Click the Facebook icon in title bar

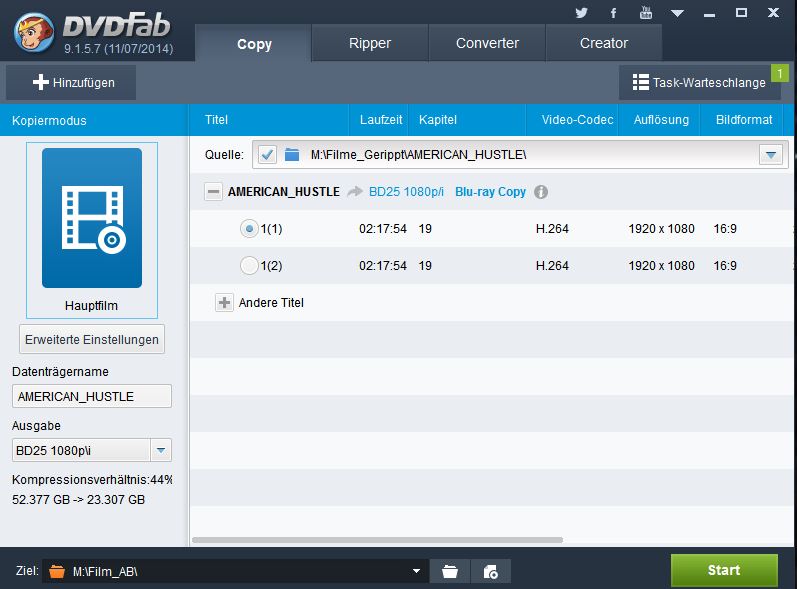[613, 13]
